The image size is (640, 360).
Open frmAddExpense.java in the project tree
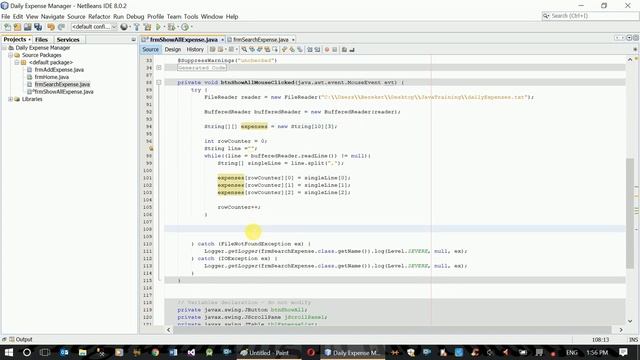59,70
